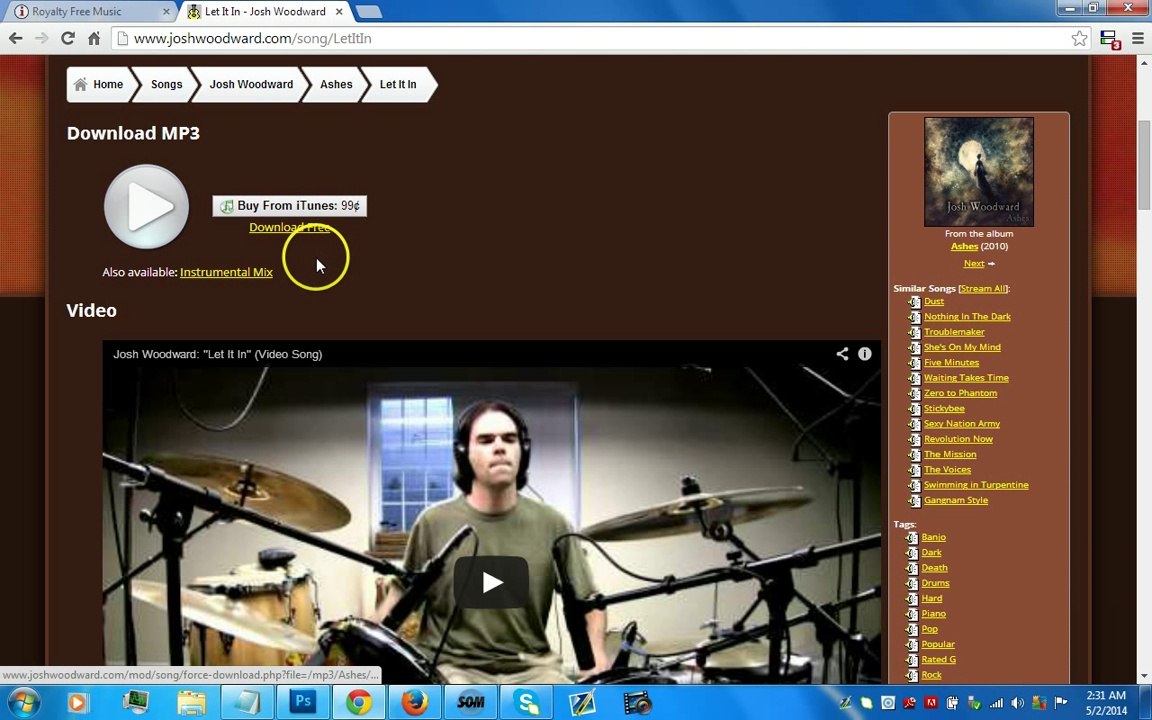This screenshot has height=720, width=1152.
Task: Bookmark this page with the star
Action: tap(1079, 38)
